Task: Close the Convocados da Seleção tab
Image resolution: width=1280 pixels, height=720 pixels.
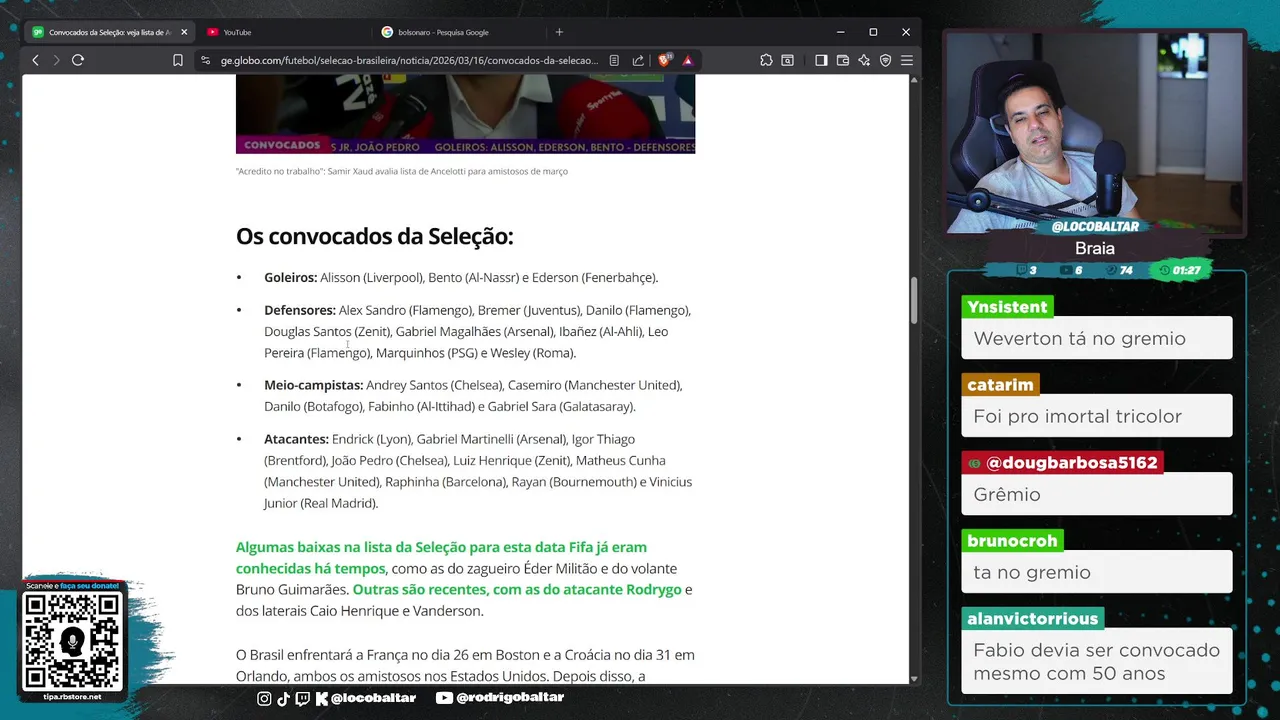Action: (184, 32)
